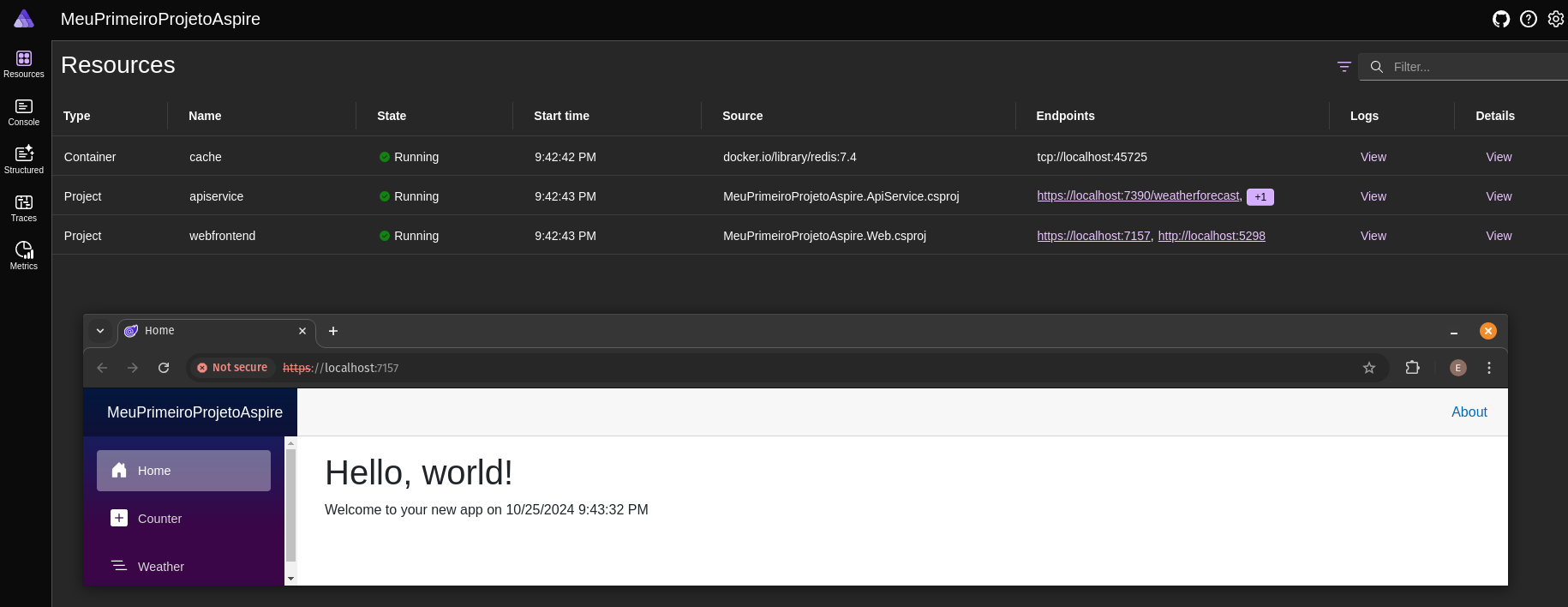Click the Hello, world! heading
The width and height of the screenshot is (1568, 607).
coord(418,473)
